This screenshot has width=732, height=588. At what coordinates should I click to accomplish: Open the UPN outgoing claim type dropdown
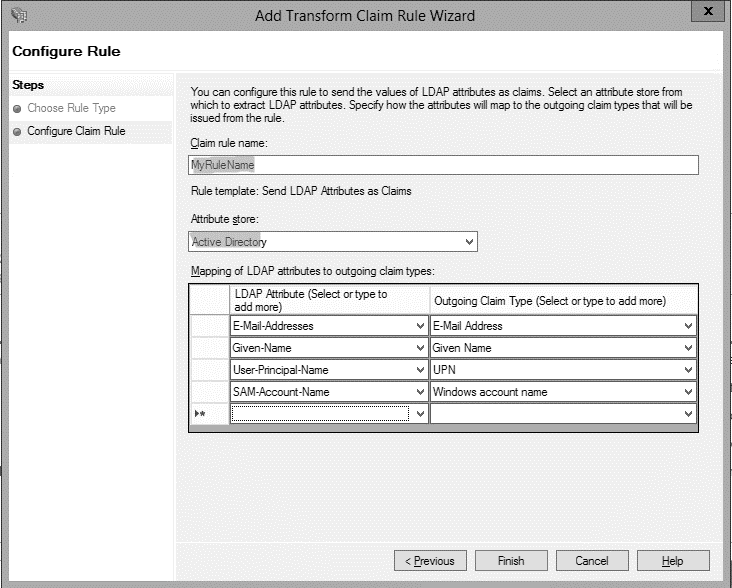point(688,370)
